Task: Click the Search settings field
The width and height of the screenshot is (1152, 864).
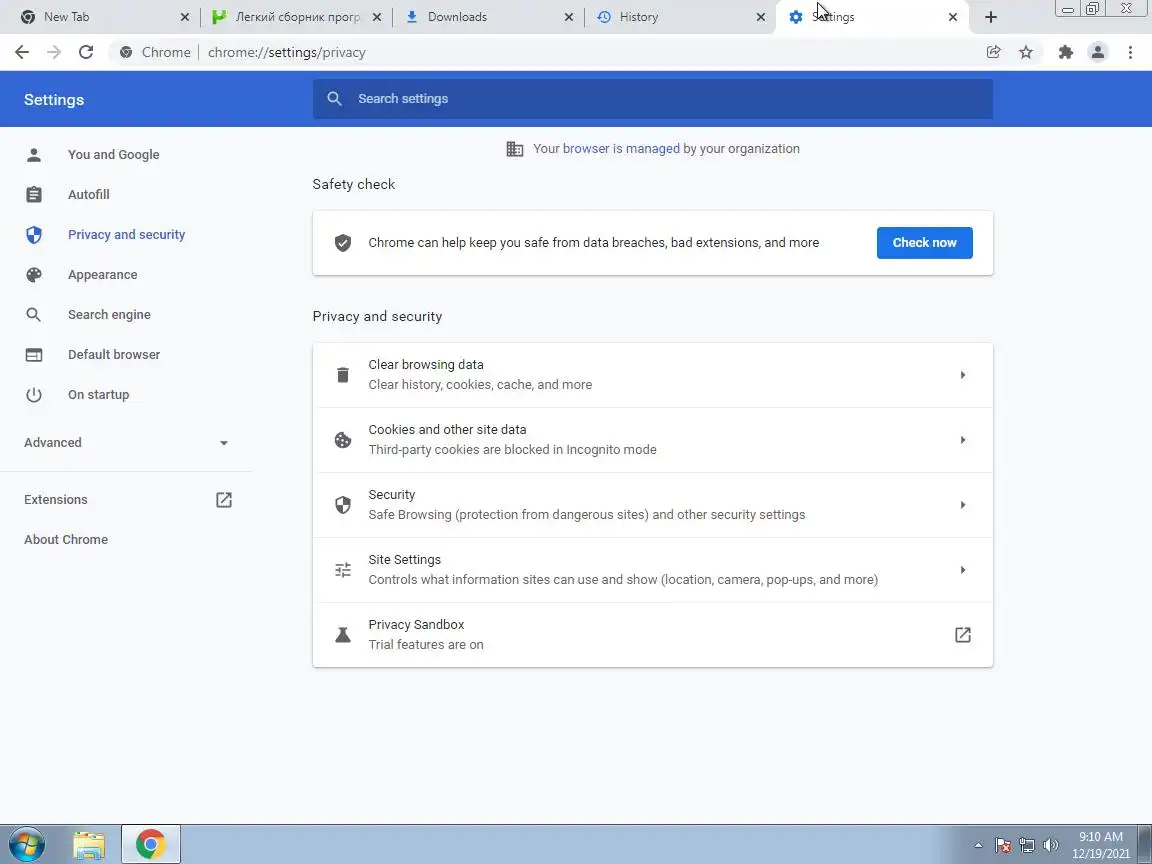Action: pyautogui.click(x=652, y=98)
